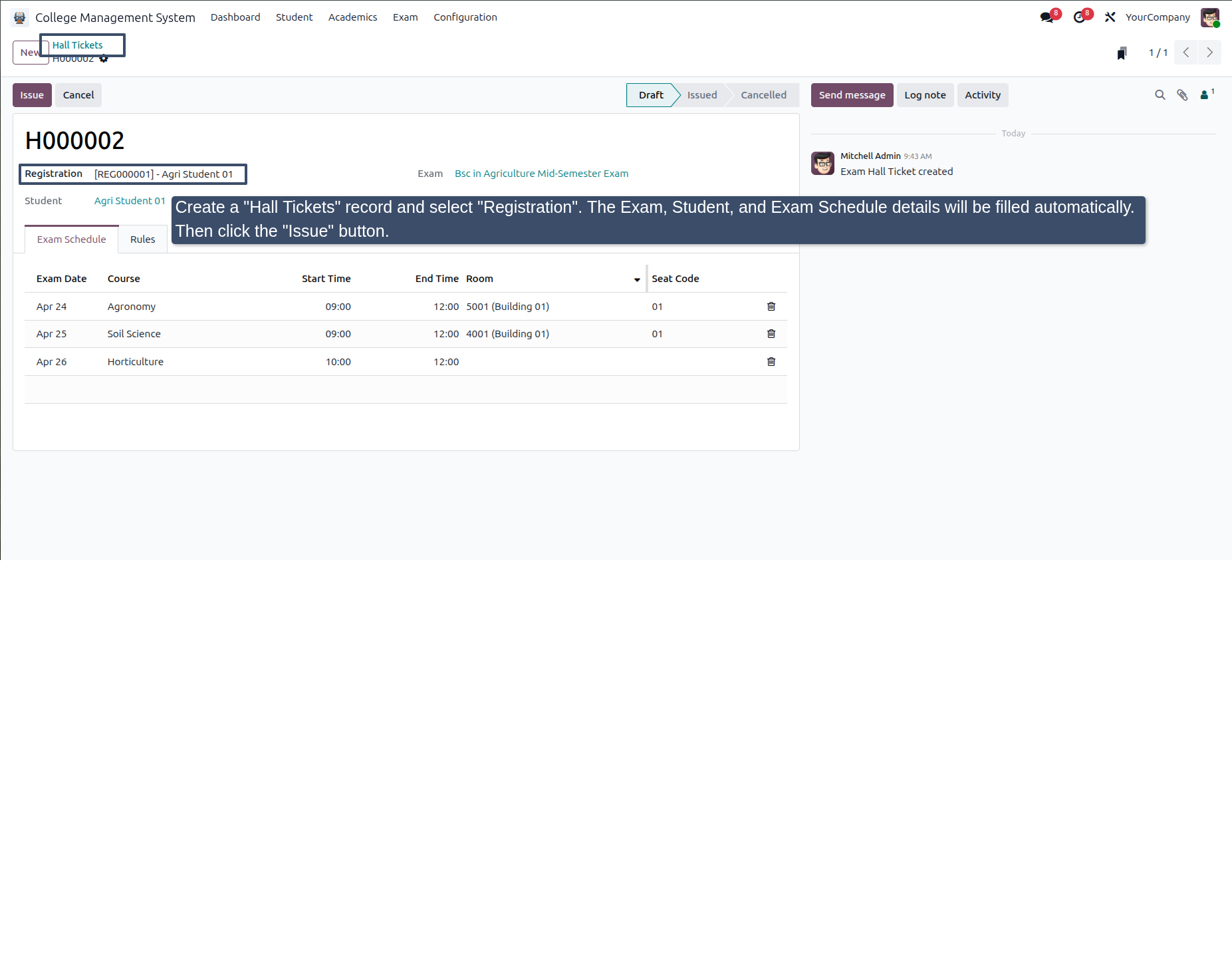Image resolution: width=1232 pixels, height=979 pixels.
Task: Click the Send message button
Action: click(852, 95)
